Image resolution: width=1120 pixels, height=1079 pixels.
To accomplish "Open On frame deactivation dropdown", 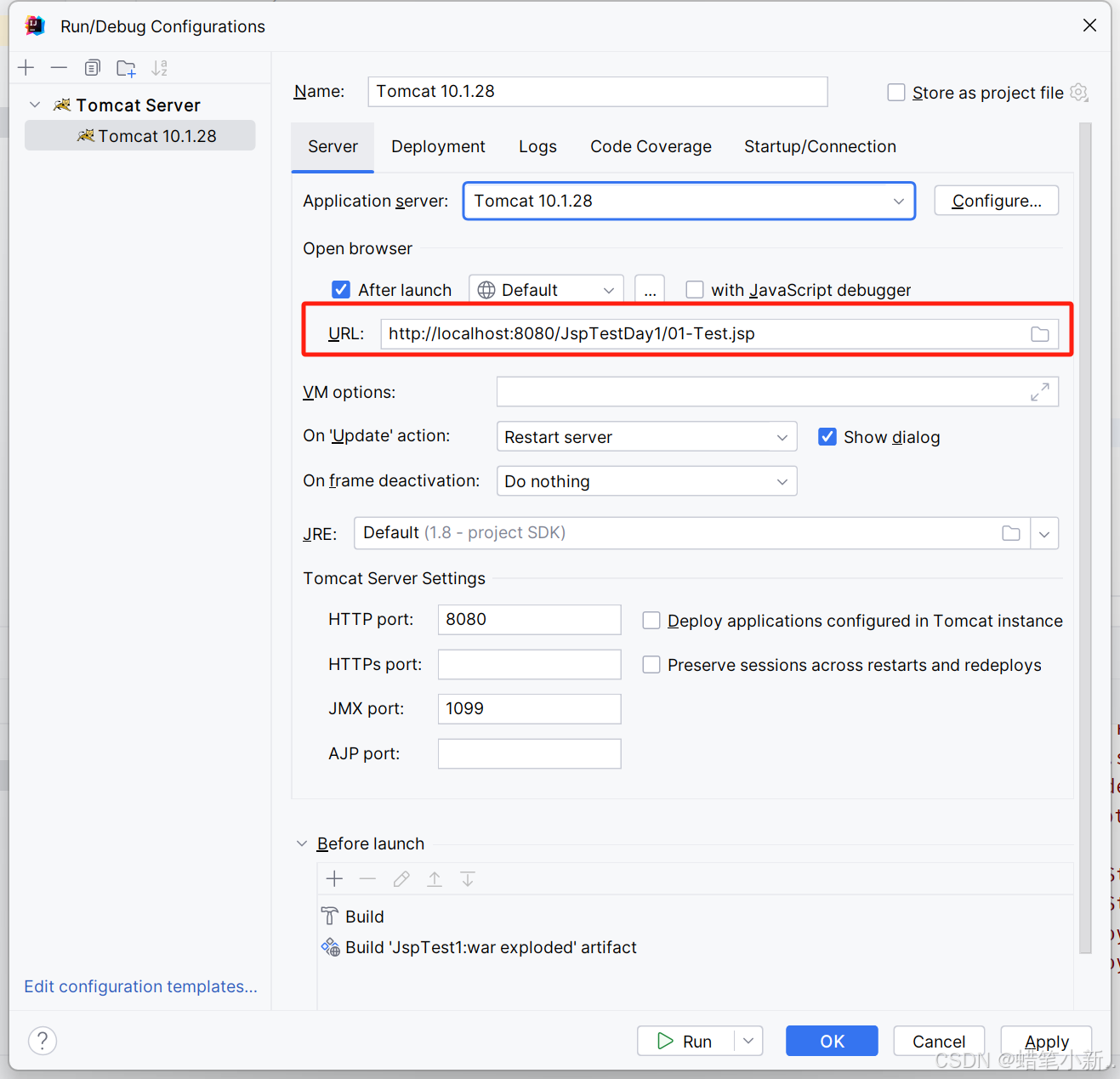I will click(646, 481).
